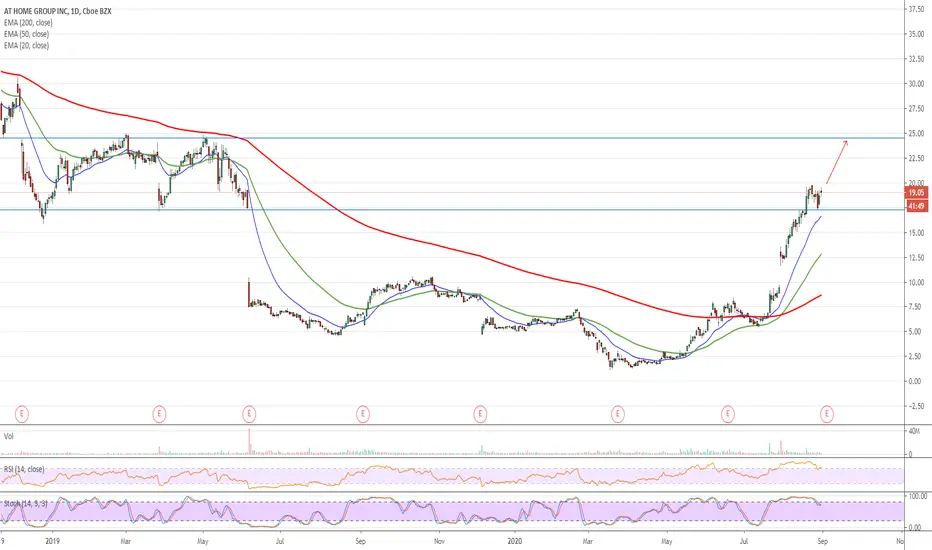Click the Sep label at the right end of the time axis
Screen dimensions: 932x550
[822, 542]
